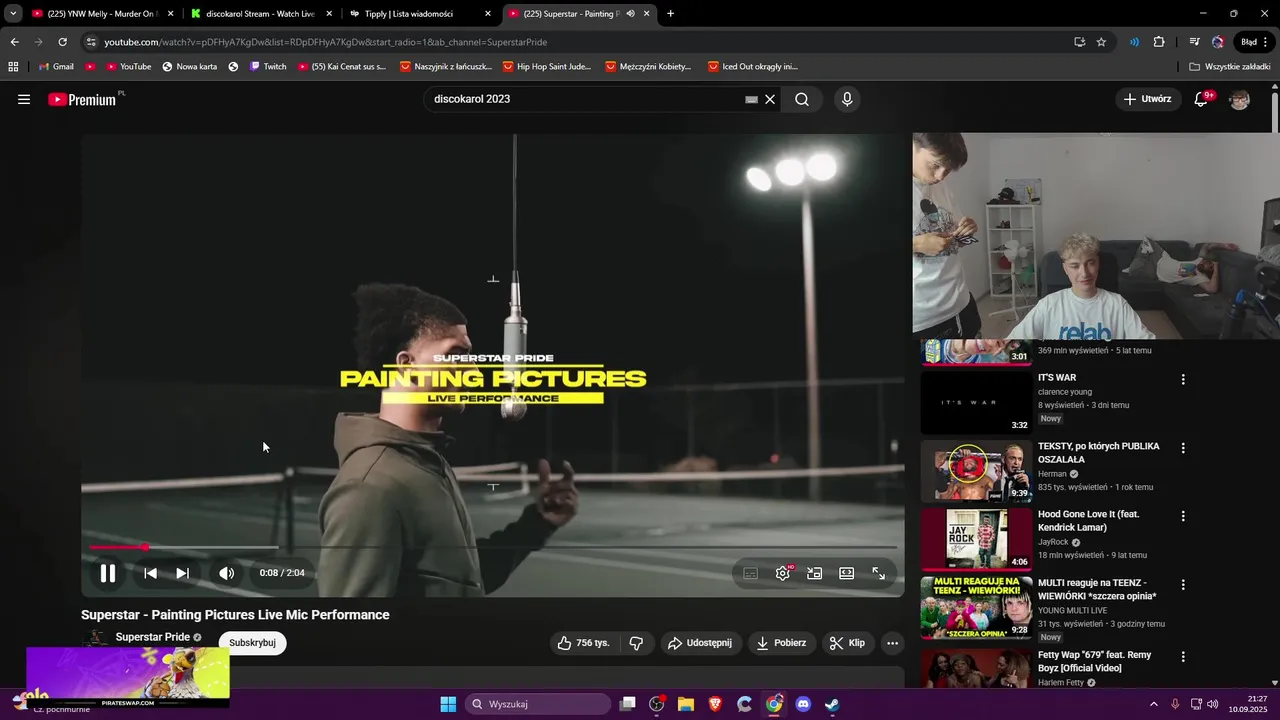Open the IT'S WAR video thumbnail

pos(976,402)
